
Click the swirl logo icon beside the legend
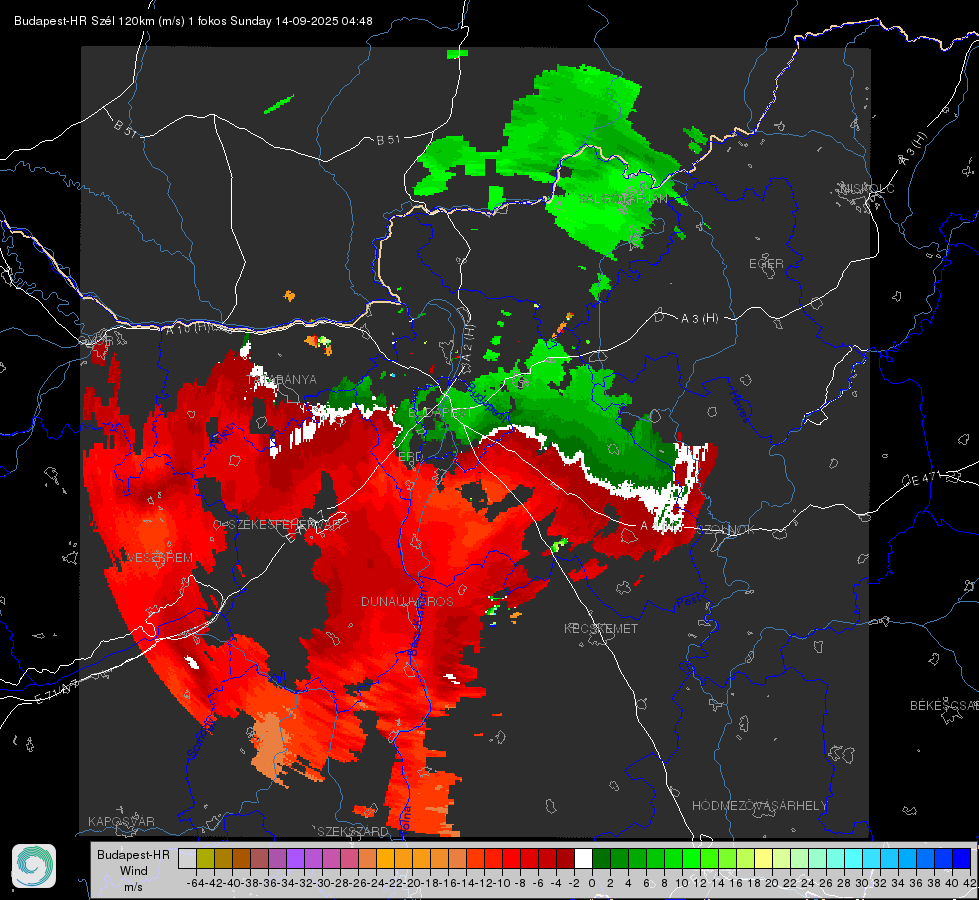pos(34,866)
